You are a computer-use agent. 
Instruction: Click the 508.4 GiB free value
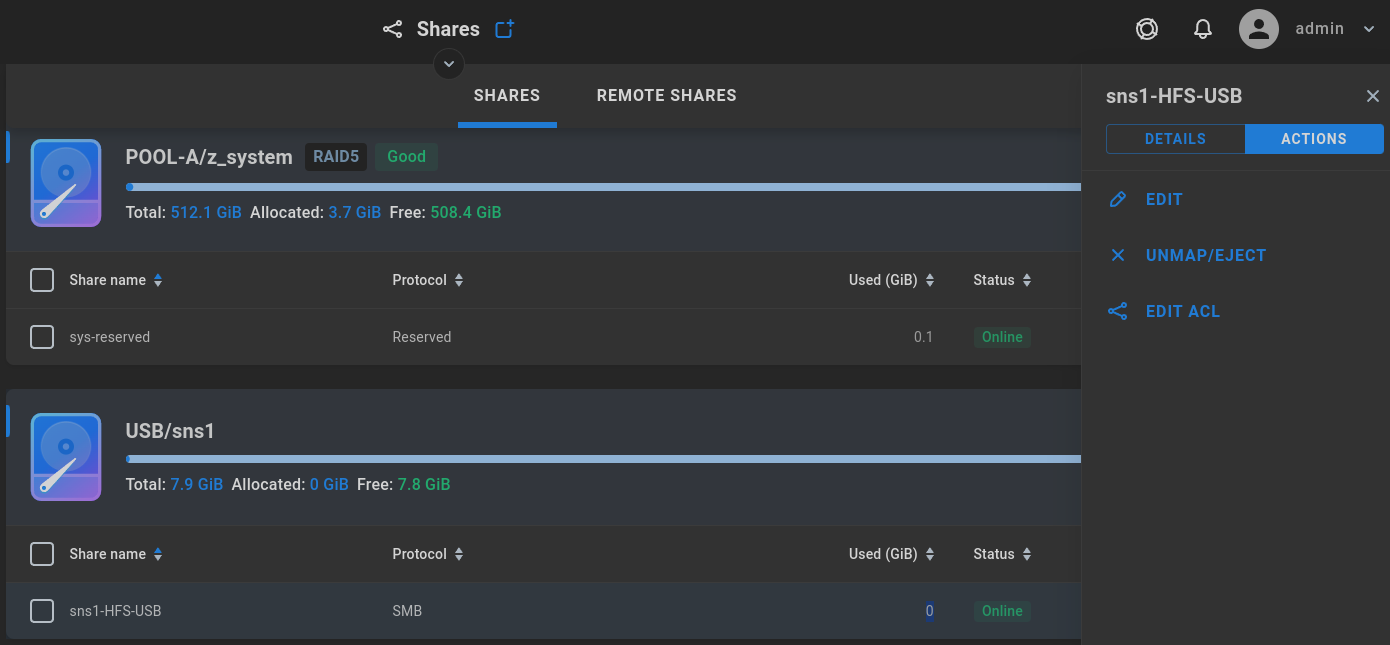466,213
